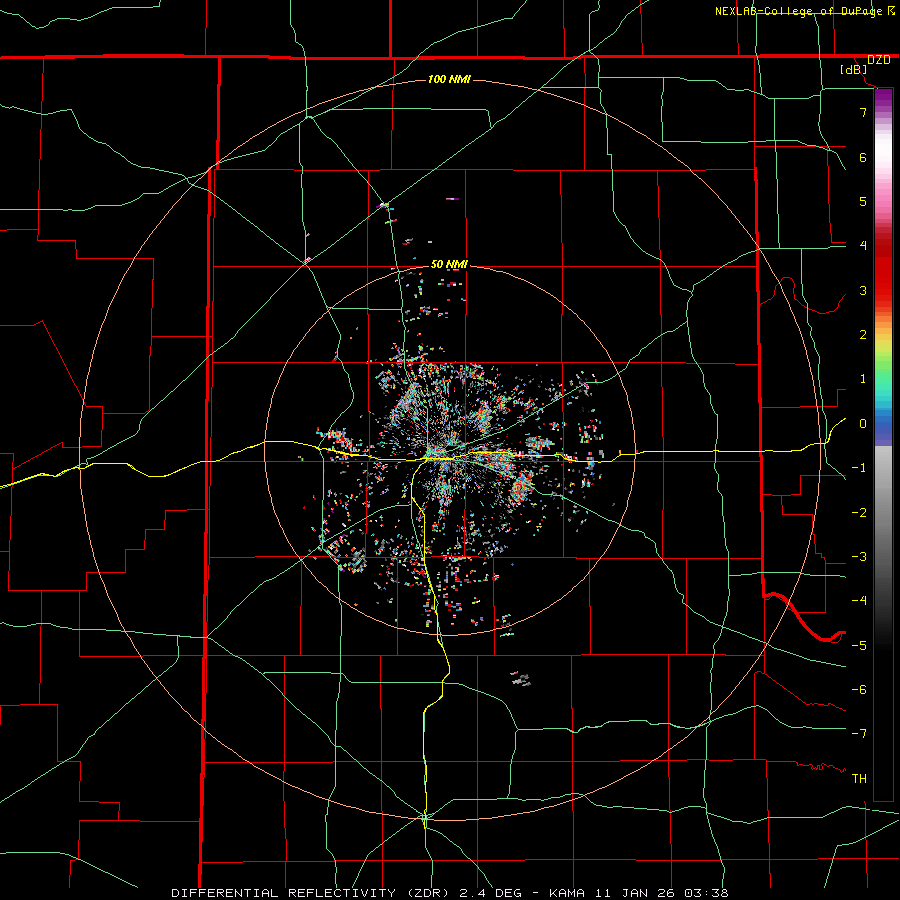Click the 3 value on color scale
Image resolution: width=900 pixels, height=900 pixels.
pyautogui.click(x=863, y=290)
